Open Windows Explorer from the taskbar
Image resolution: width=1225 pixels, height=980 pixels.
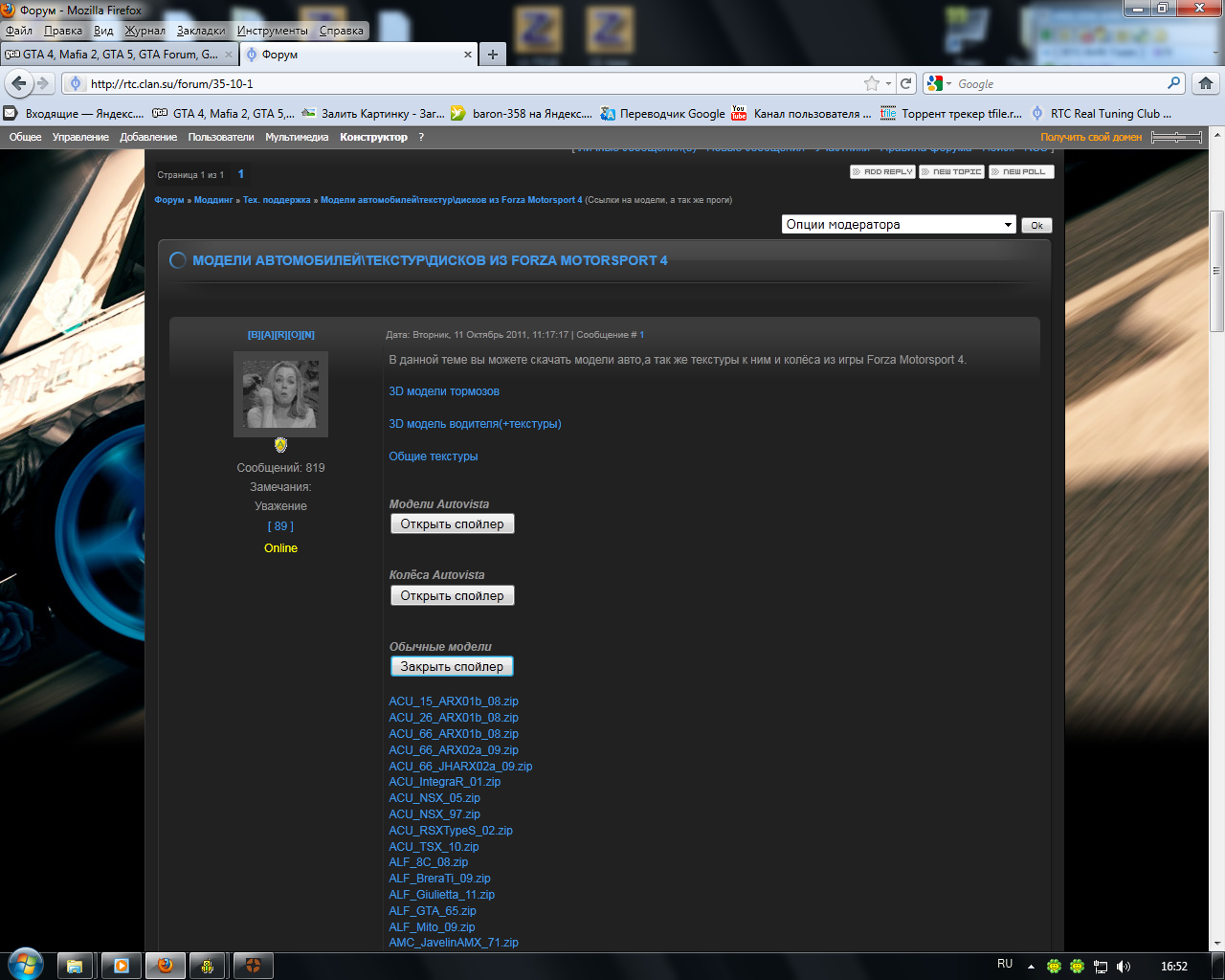[74, 966]
